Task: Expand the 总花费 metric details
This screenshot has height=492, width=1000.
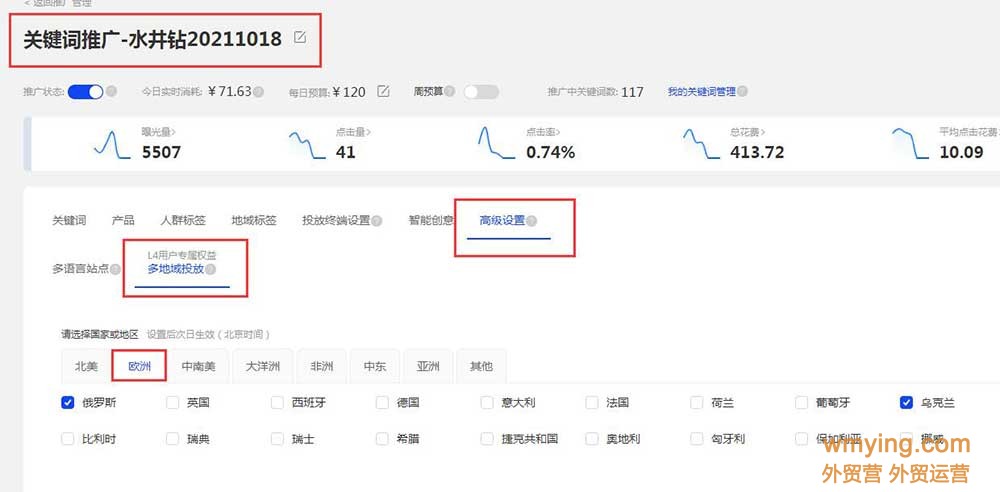Action: pyautogui.click(x=748, y=132)
